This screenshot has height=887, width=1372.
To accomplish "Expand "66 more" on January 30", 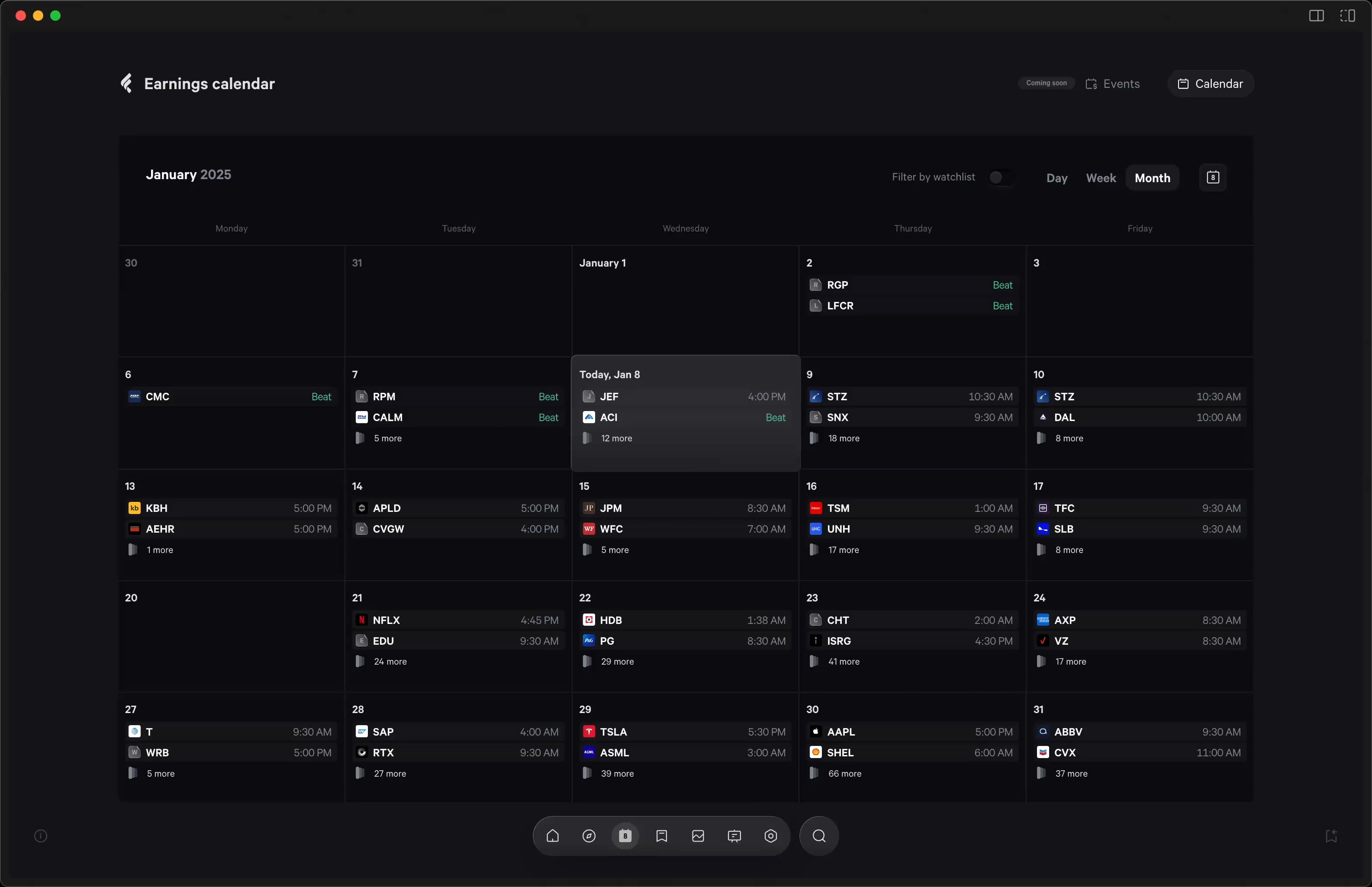I will pyautogui.click(x=844, y=774).
